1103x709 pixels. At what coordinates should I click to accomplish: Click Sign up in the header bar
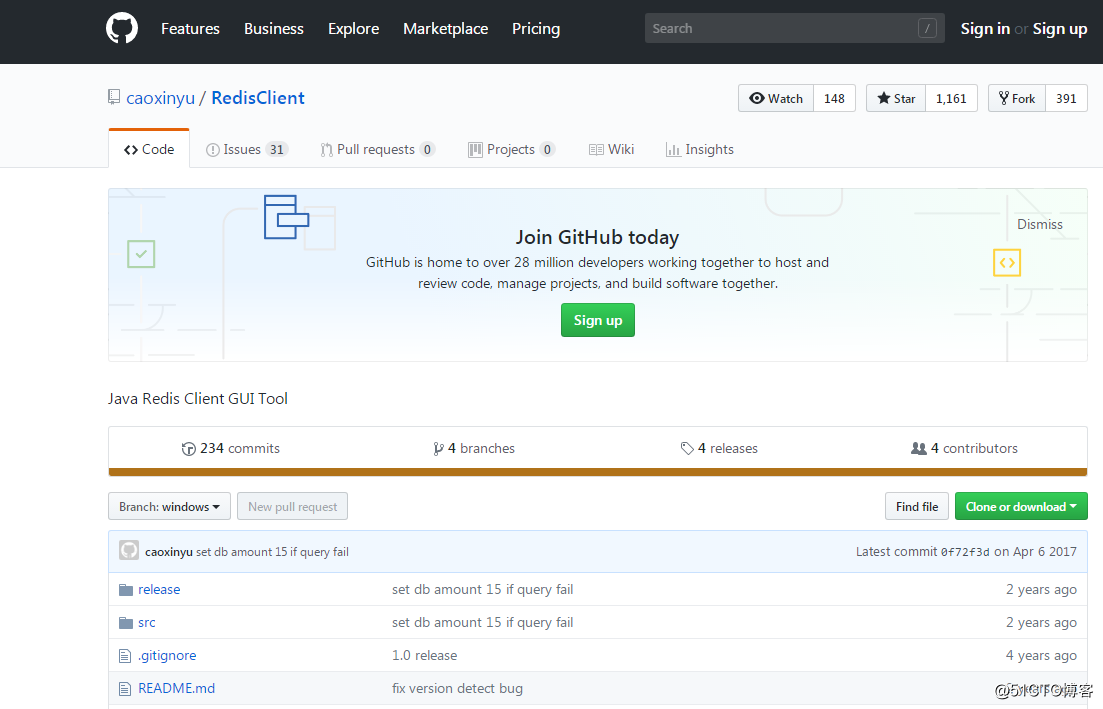(1060, 29)
